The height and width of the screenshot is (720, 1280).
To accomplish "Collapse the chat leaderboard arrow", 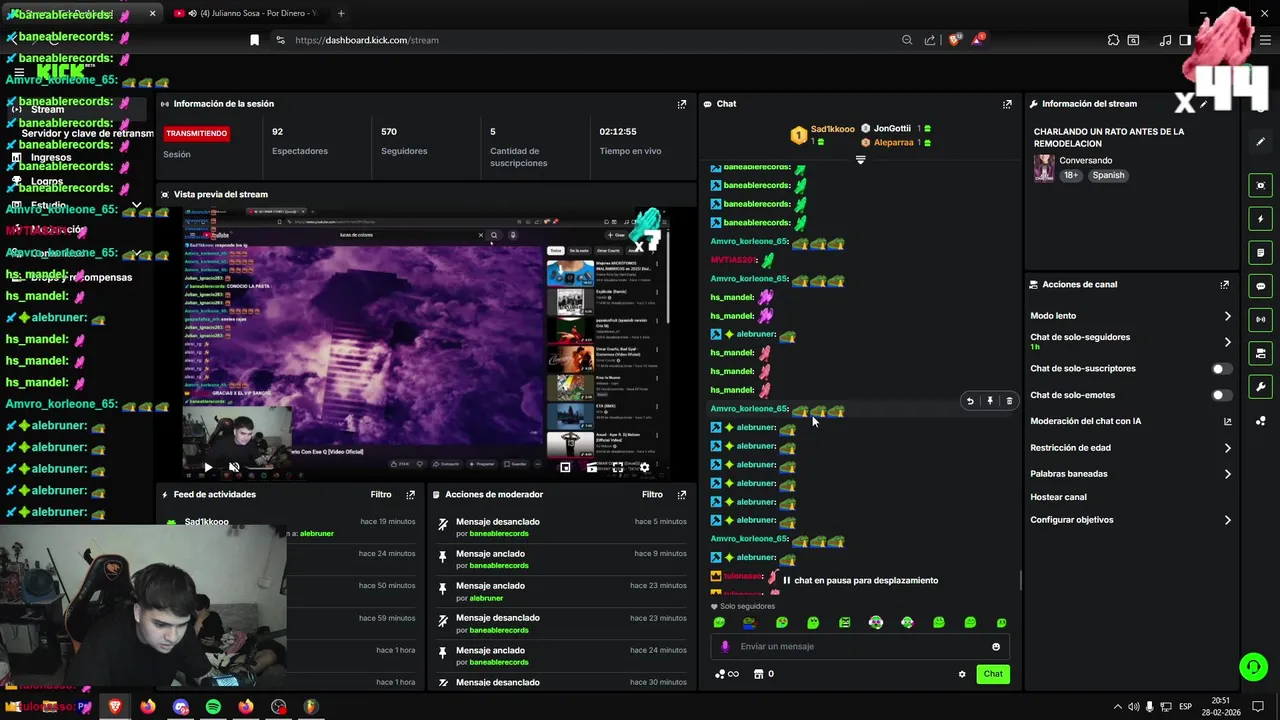I will pos(860,160).
